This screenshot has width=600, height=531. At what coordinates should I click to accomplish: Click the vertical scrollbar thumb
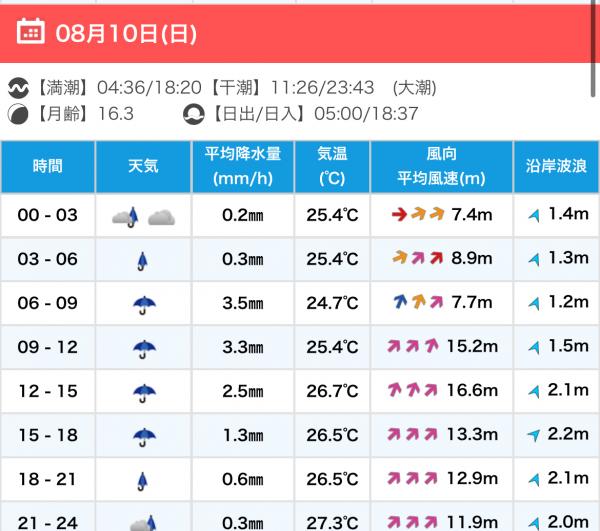click(593, 48)
